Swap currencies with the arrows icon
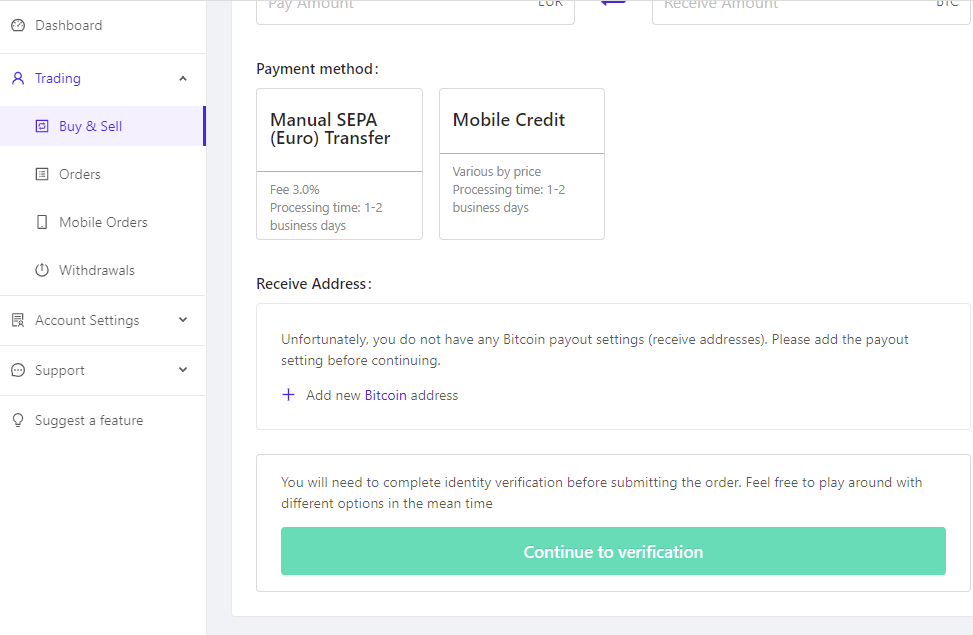 click(613, 3)
